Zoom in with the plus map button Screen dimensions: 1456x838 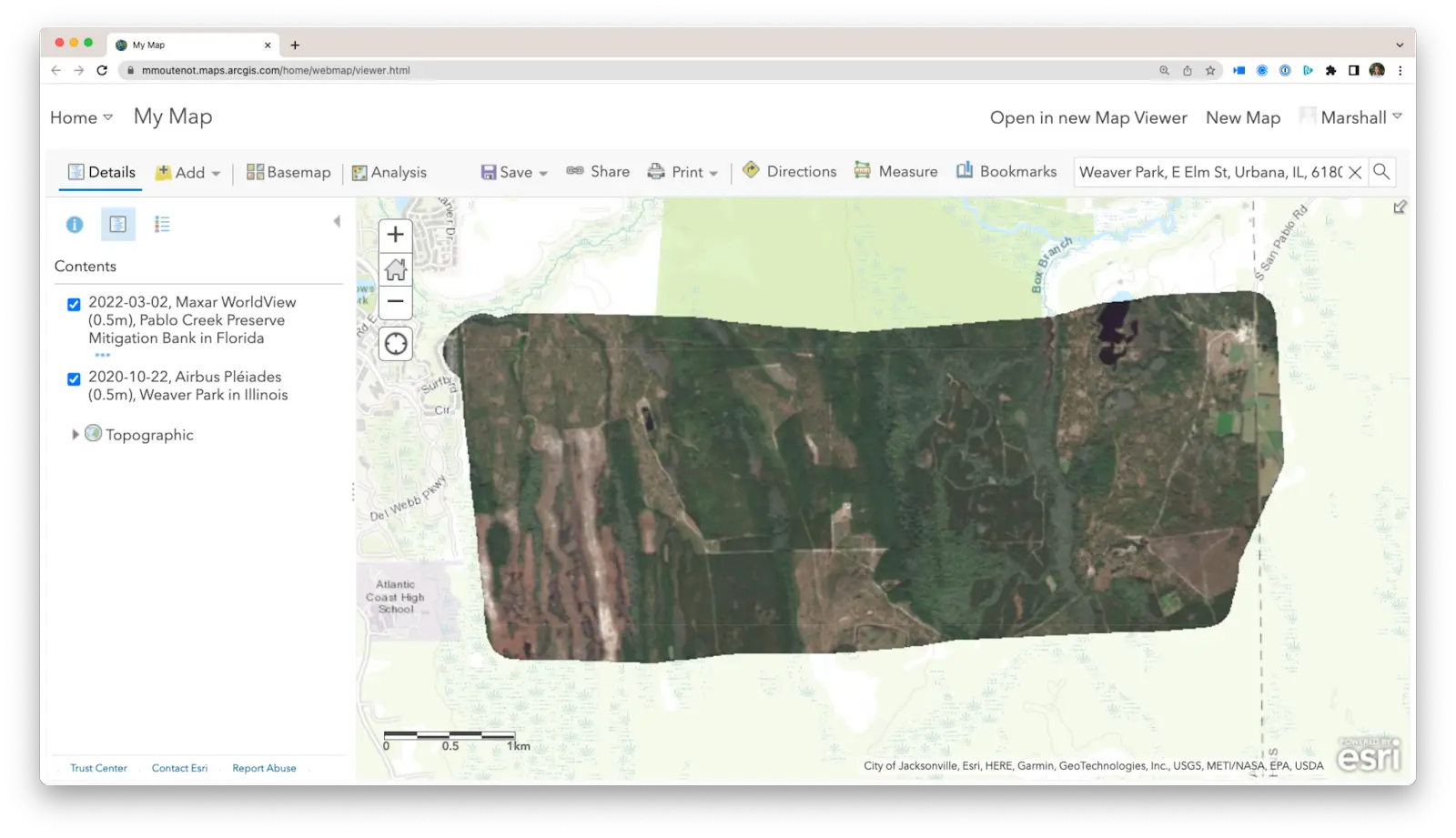point(395,235)
